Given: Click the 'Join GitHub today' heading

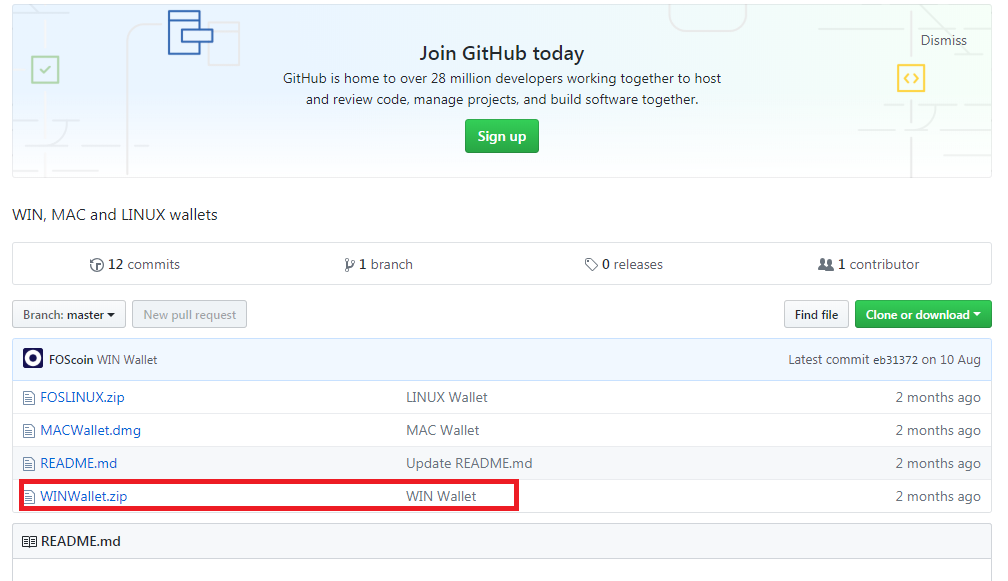Looking at the screenshot, I should click(501, 53).
